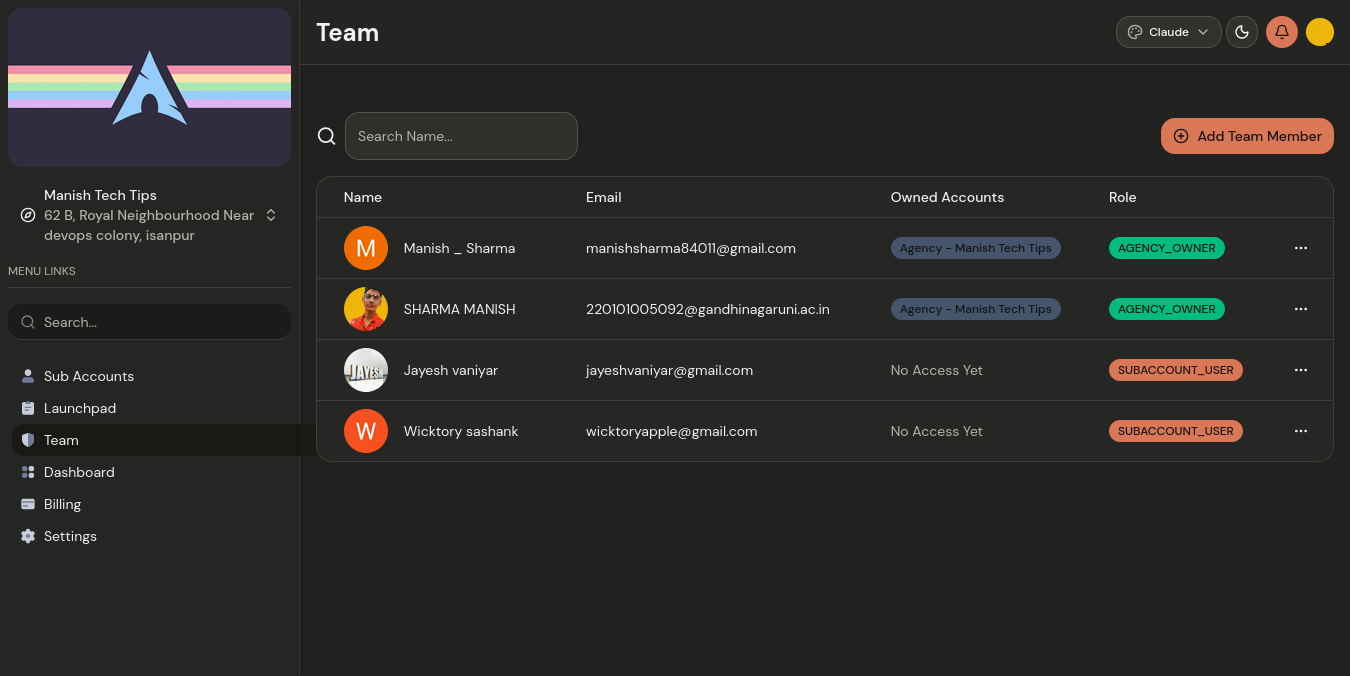The image size is (1350, 676).
Task: Click the Dashboard grid icon
Action: [x=28, y=472]
